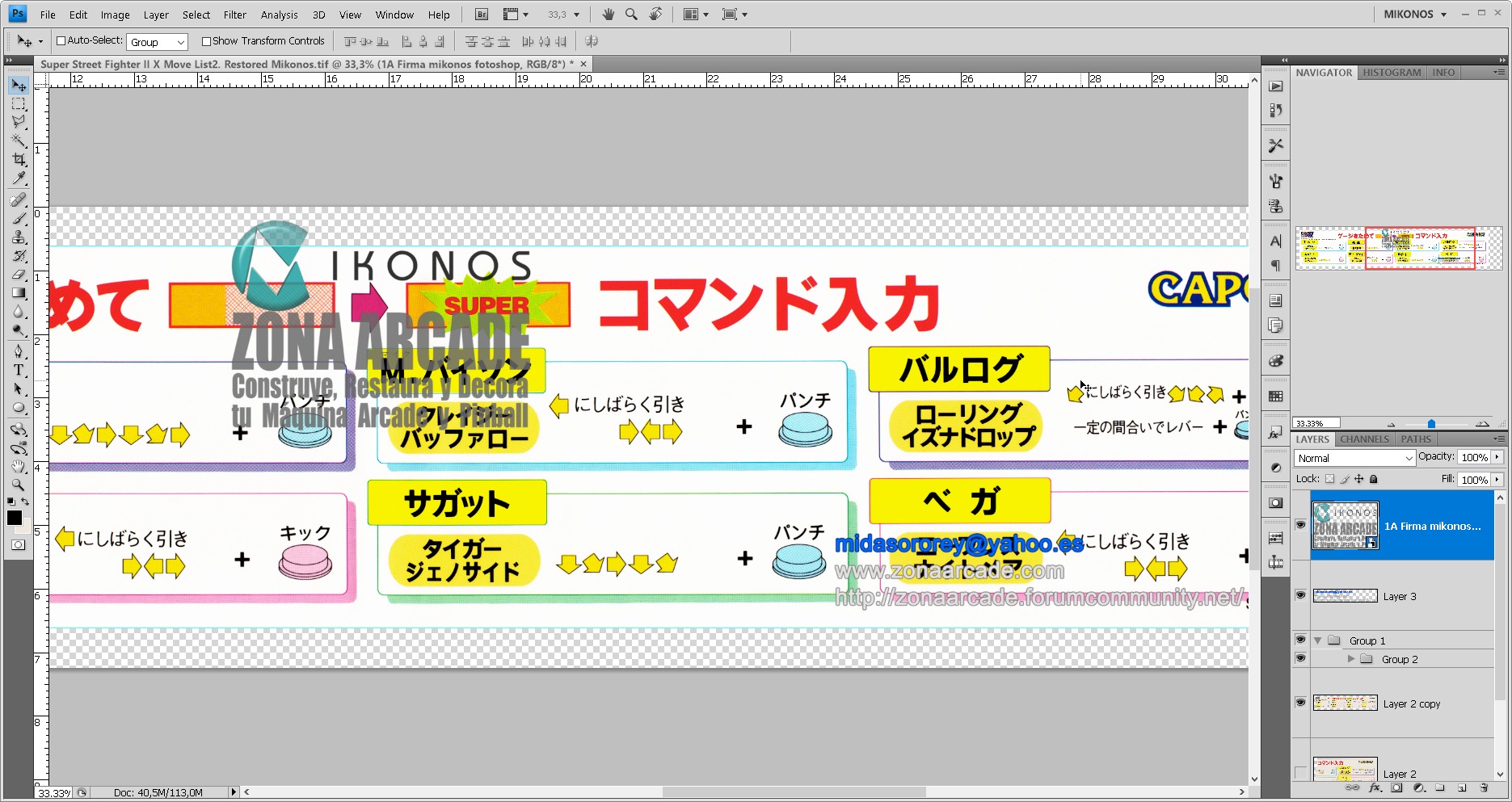Screen dimensions: 1512x802
Task: Select the Pen tool
Action: click(19, 351)
